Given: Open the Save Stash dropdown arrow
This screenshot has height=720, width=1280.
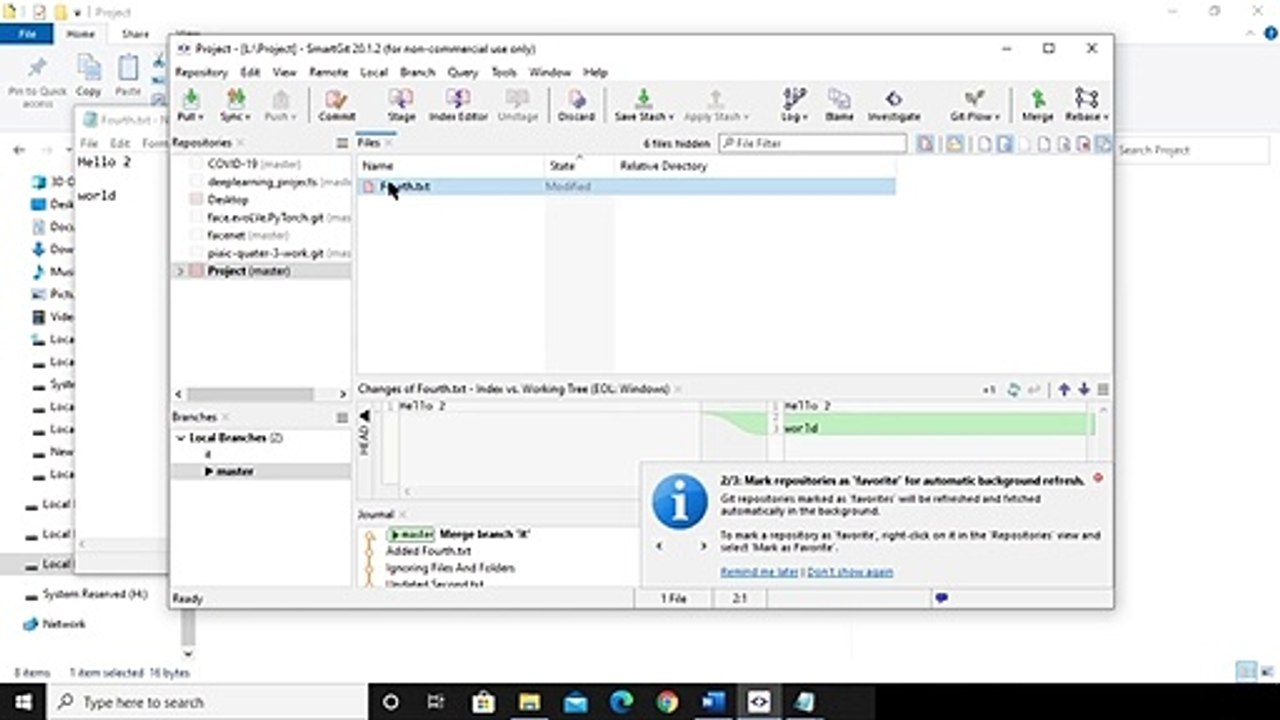Looking at the screenshot, I should point(670,117).
